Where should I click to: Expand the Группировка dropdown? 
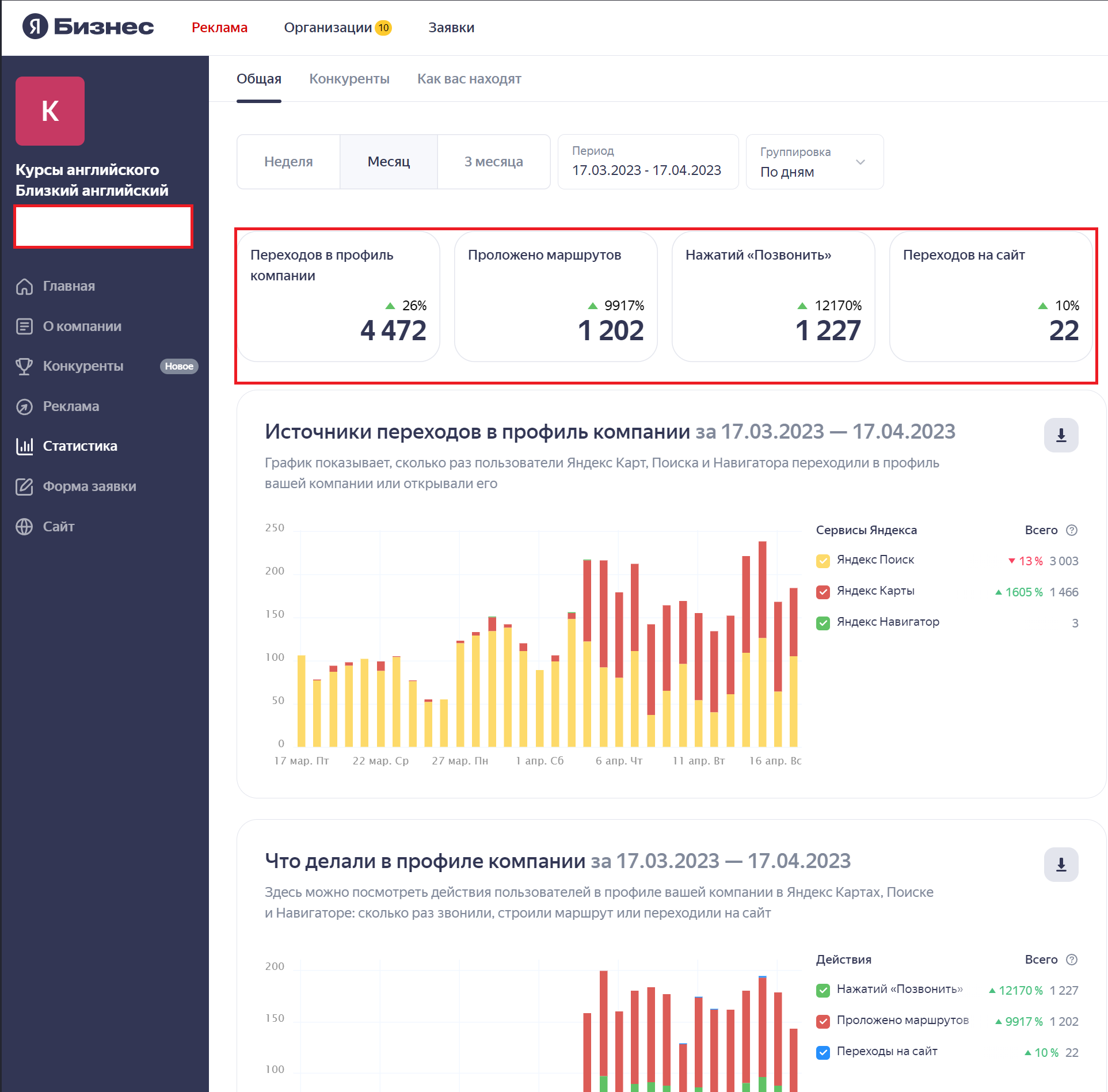(814, 162)
